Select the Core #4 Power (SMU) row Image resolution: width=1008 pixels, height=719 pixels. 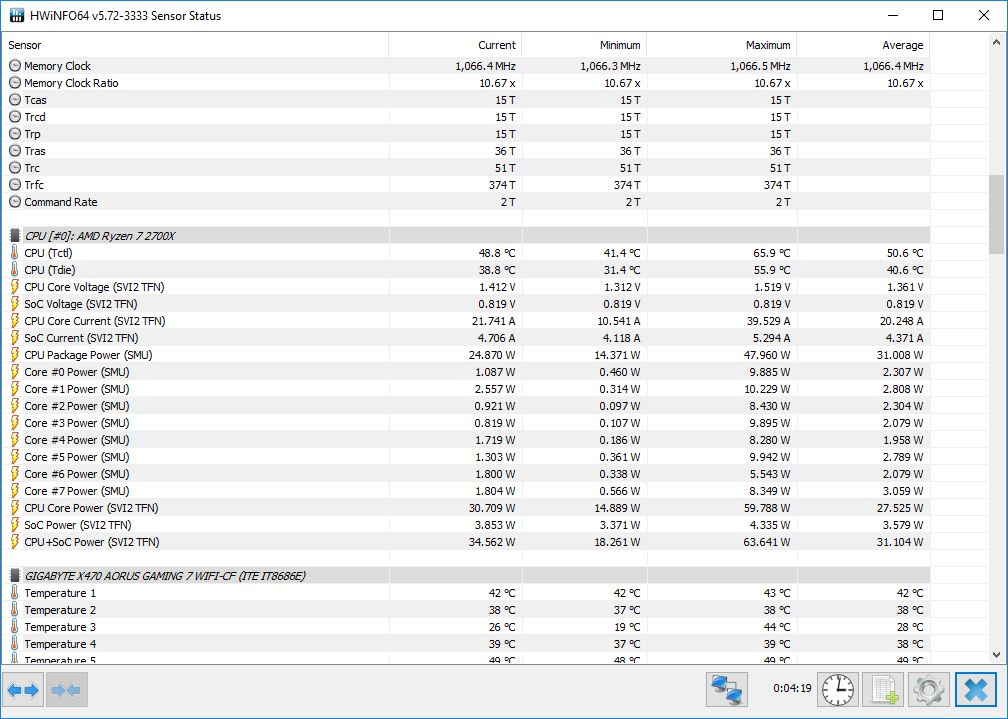466,440
